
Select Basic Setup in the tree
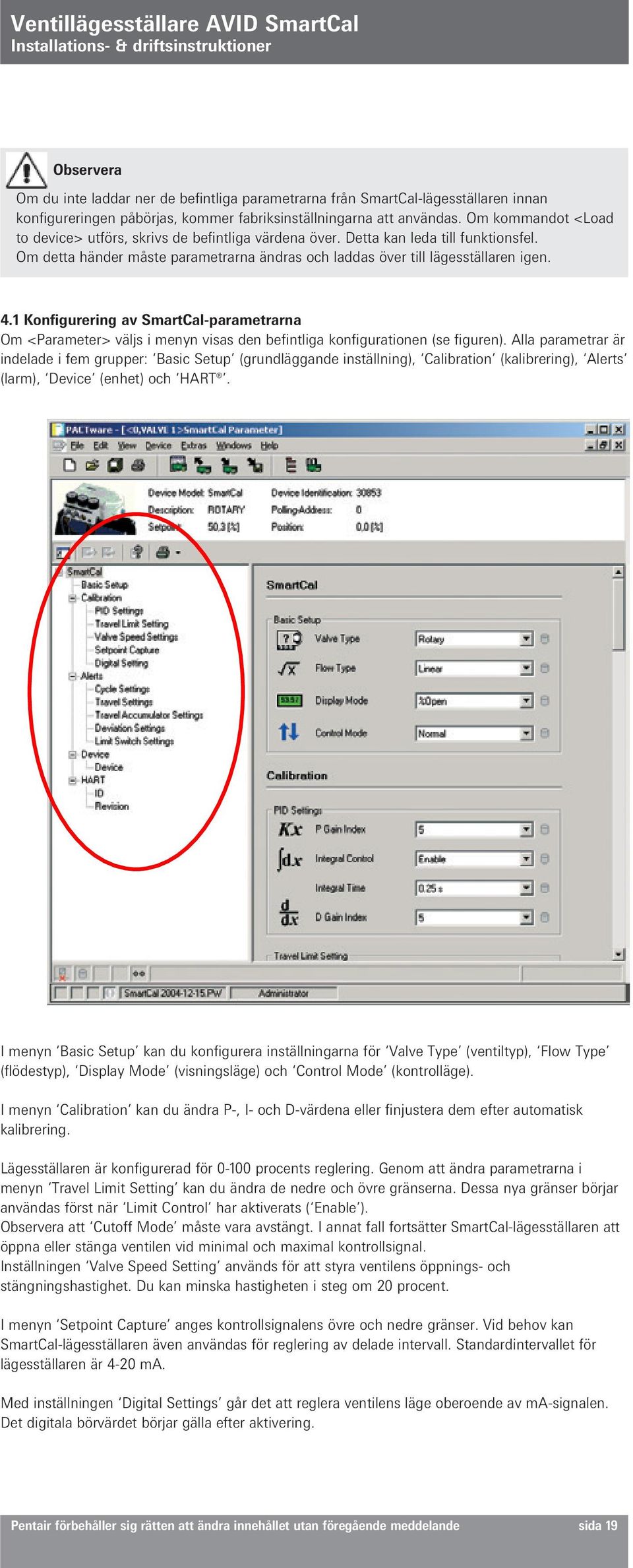click(104, 585)
